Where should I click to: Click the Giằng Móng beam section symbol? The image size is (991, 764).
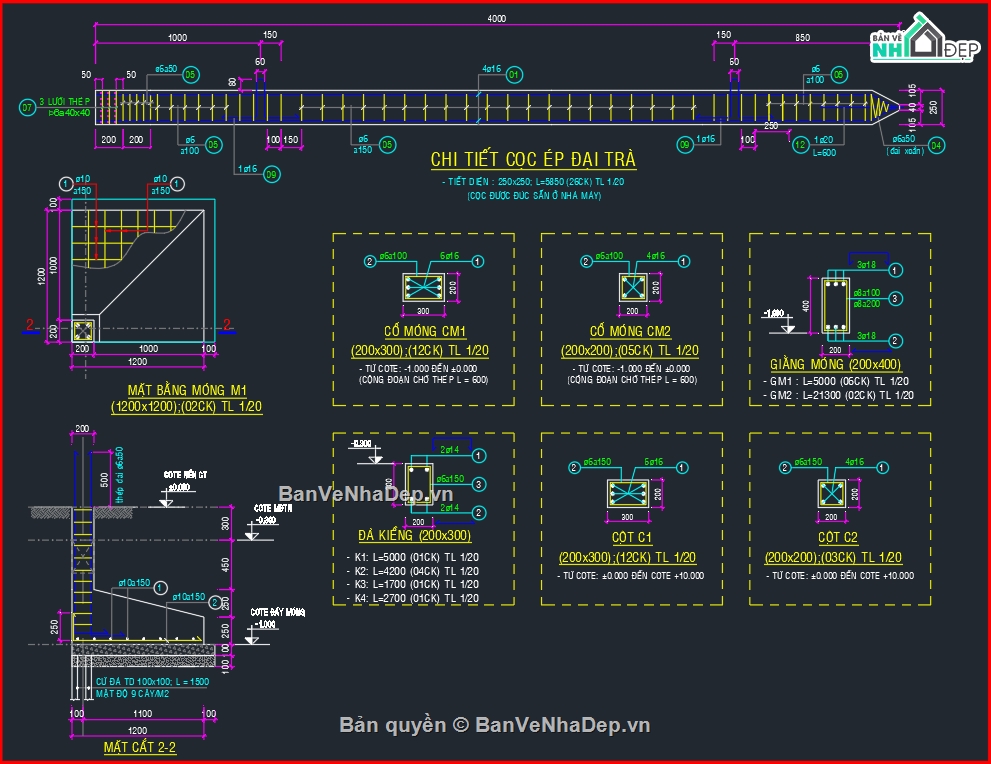tap(834, 304)
